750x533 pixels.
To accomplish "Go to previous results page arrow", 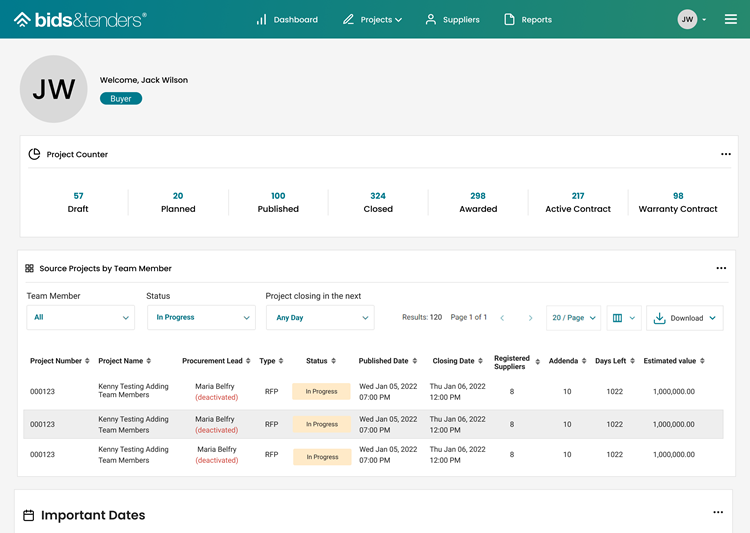I will point(502,318).
